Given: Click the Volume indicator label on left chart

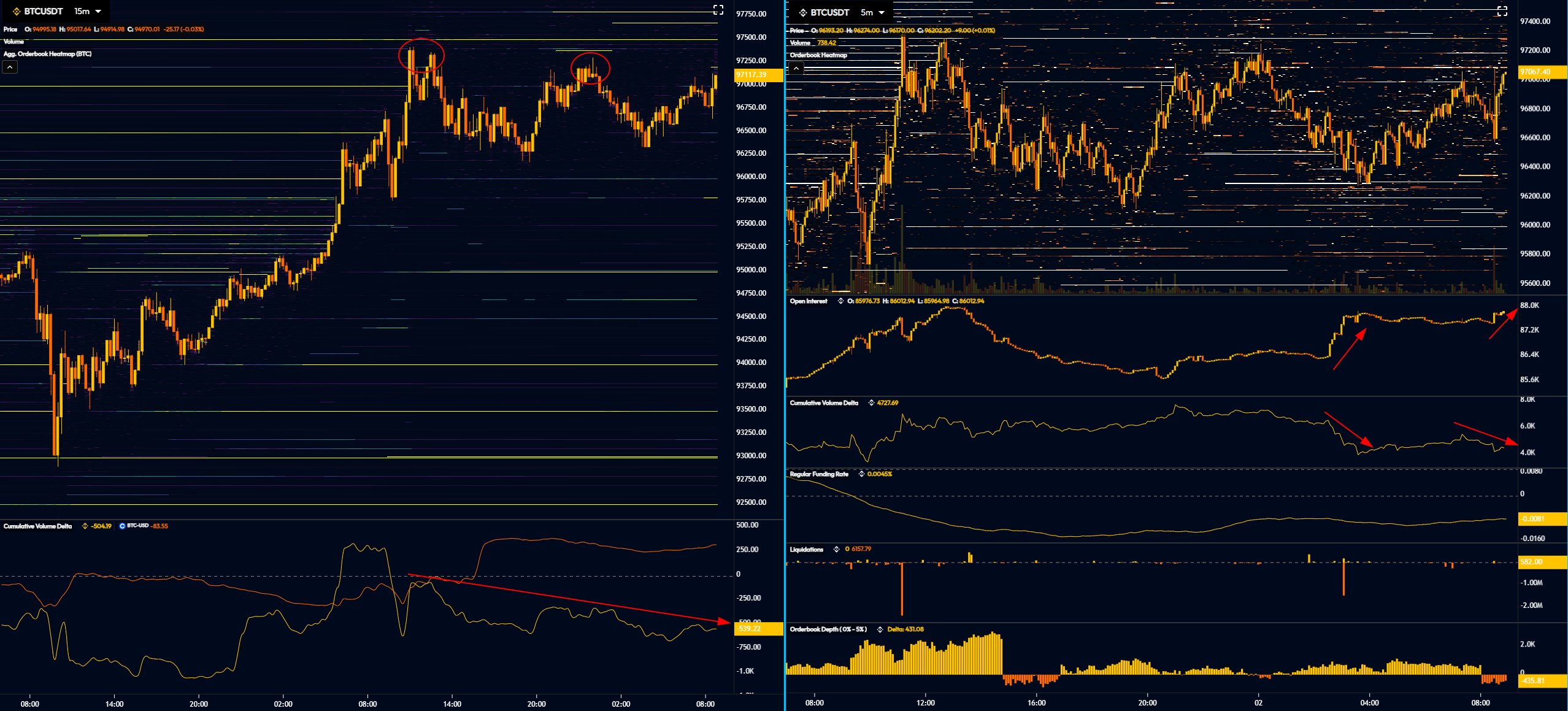Looking at the screenshot, I should 13,42.
